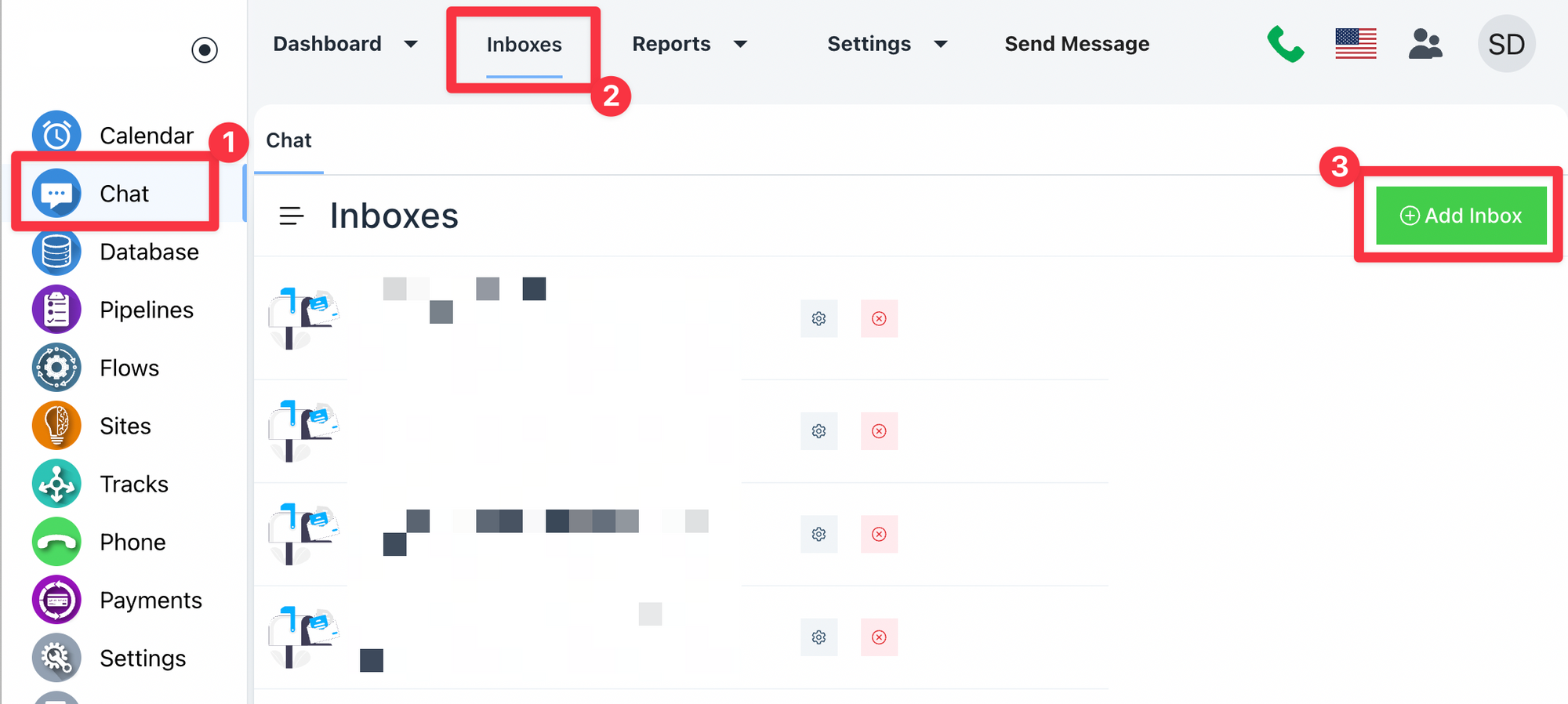Toggle the Inboxes hamburger menu
The height and width of the screenshot is (704, 1568).
[292, 216]
